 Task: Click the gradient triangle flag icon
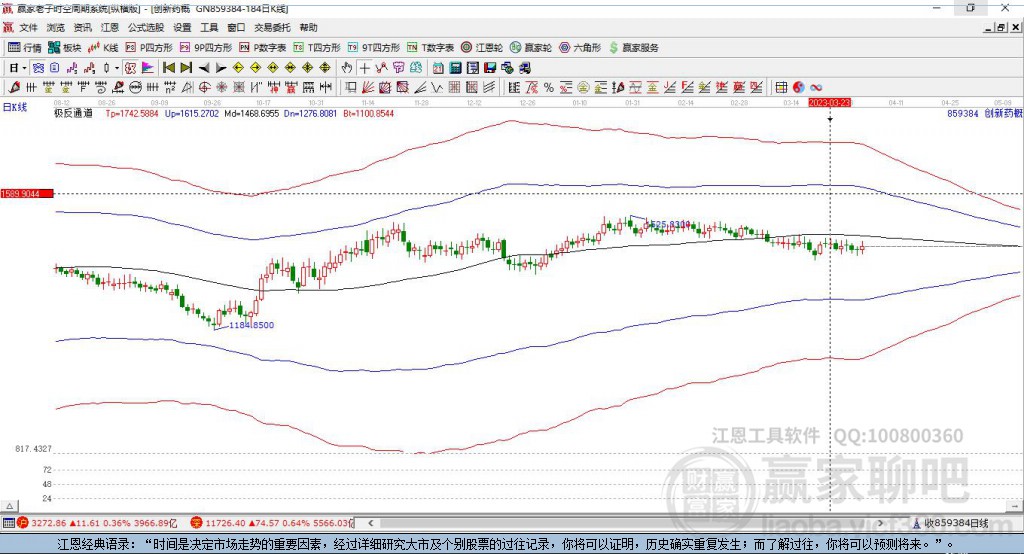click(x=148, y=68)
